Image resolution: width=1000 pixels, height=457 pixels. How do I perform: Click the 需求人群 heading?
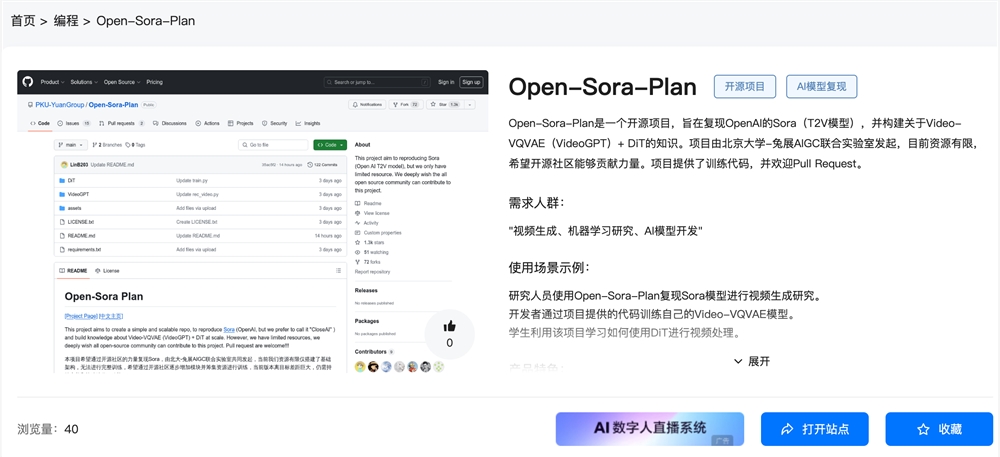(536, 203)
